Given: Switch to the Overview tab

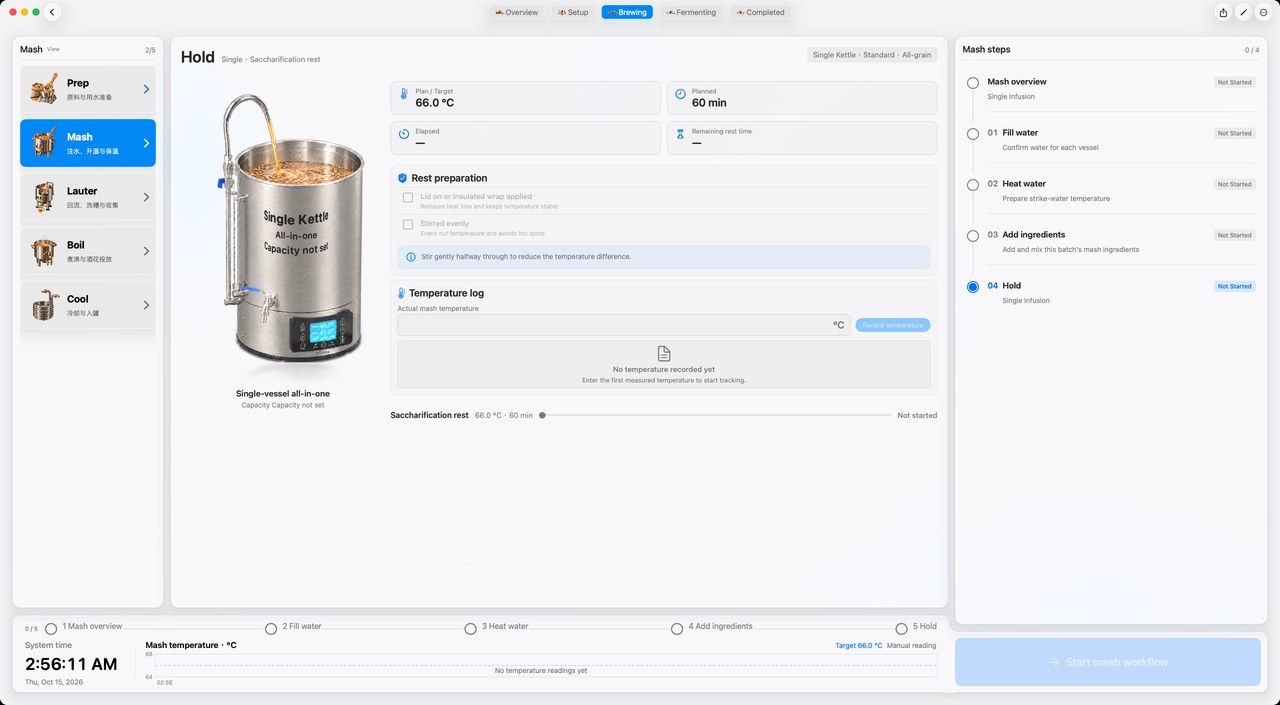Looking at the screenshot, I should tap(516, 12).
